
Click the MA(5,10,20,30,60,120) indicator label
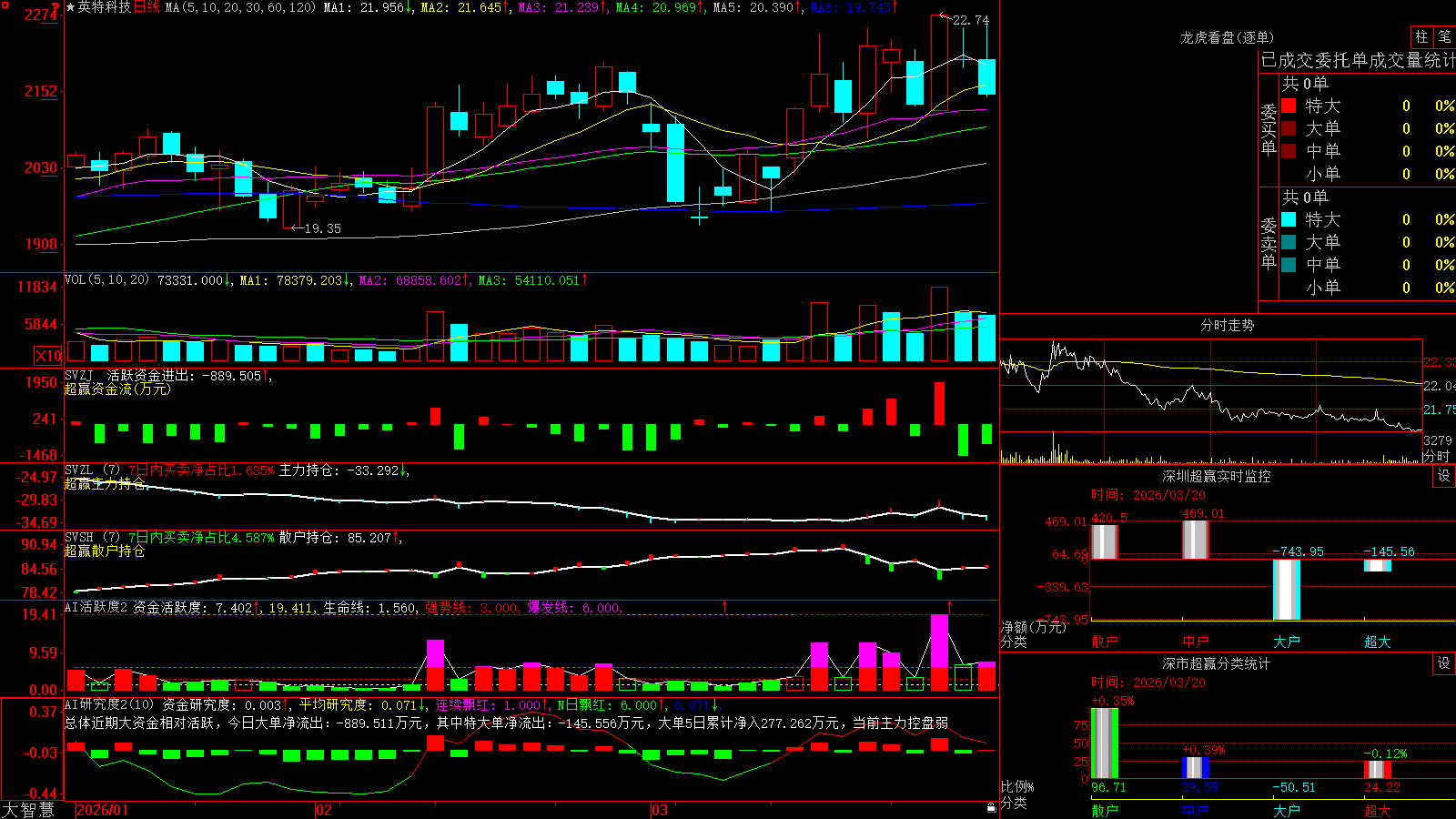240,7
